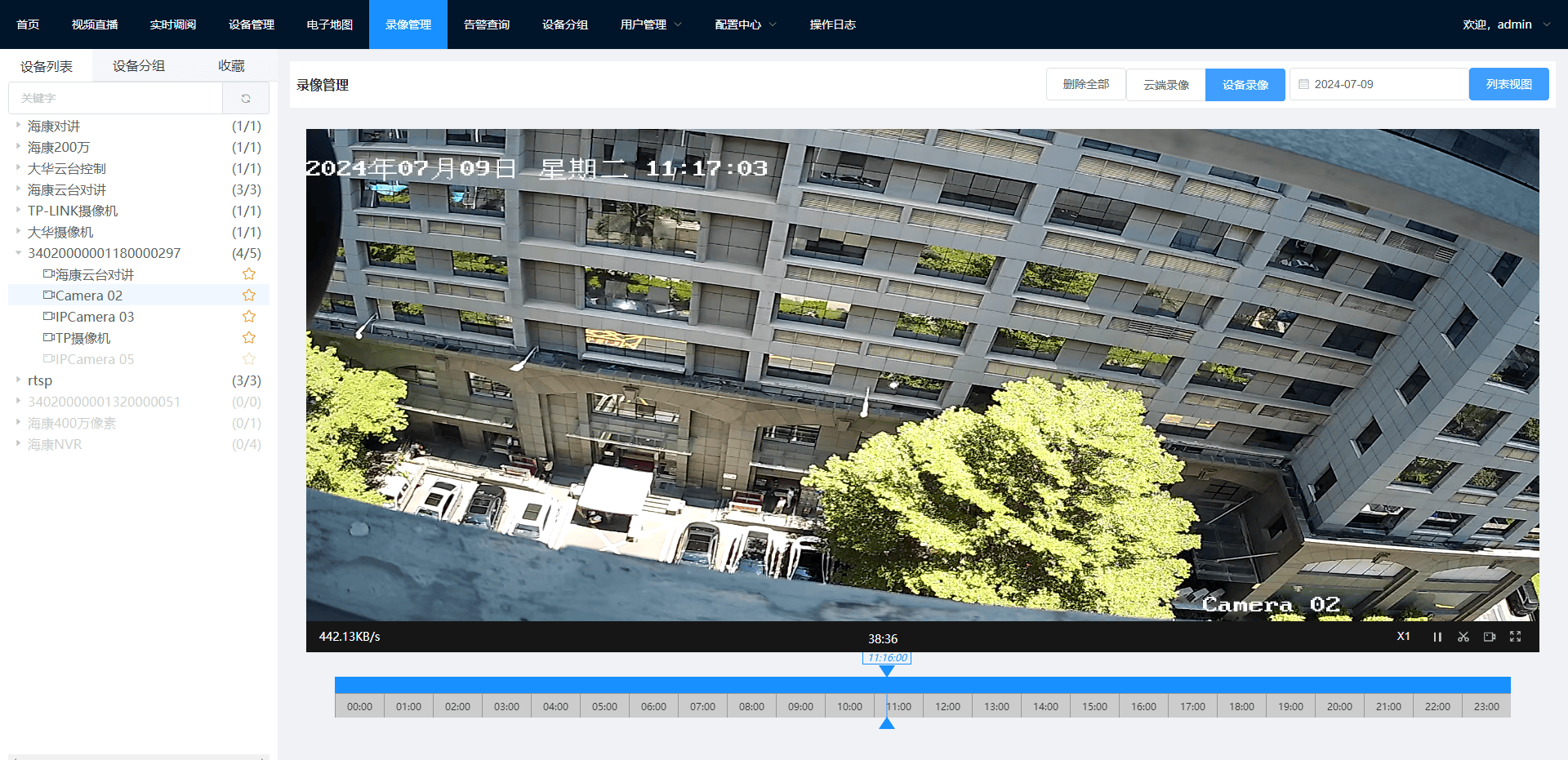Refresh the device list with the refresh icon
Screen dimensions: 1568x760
coord(246,98)
